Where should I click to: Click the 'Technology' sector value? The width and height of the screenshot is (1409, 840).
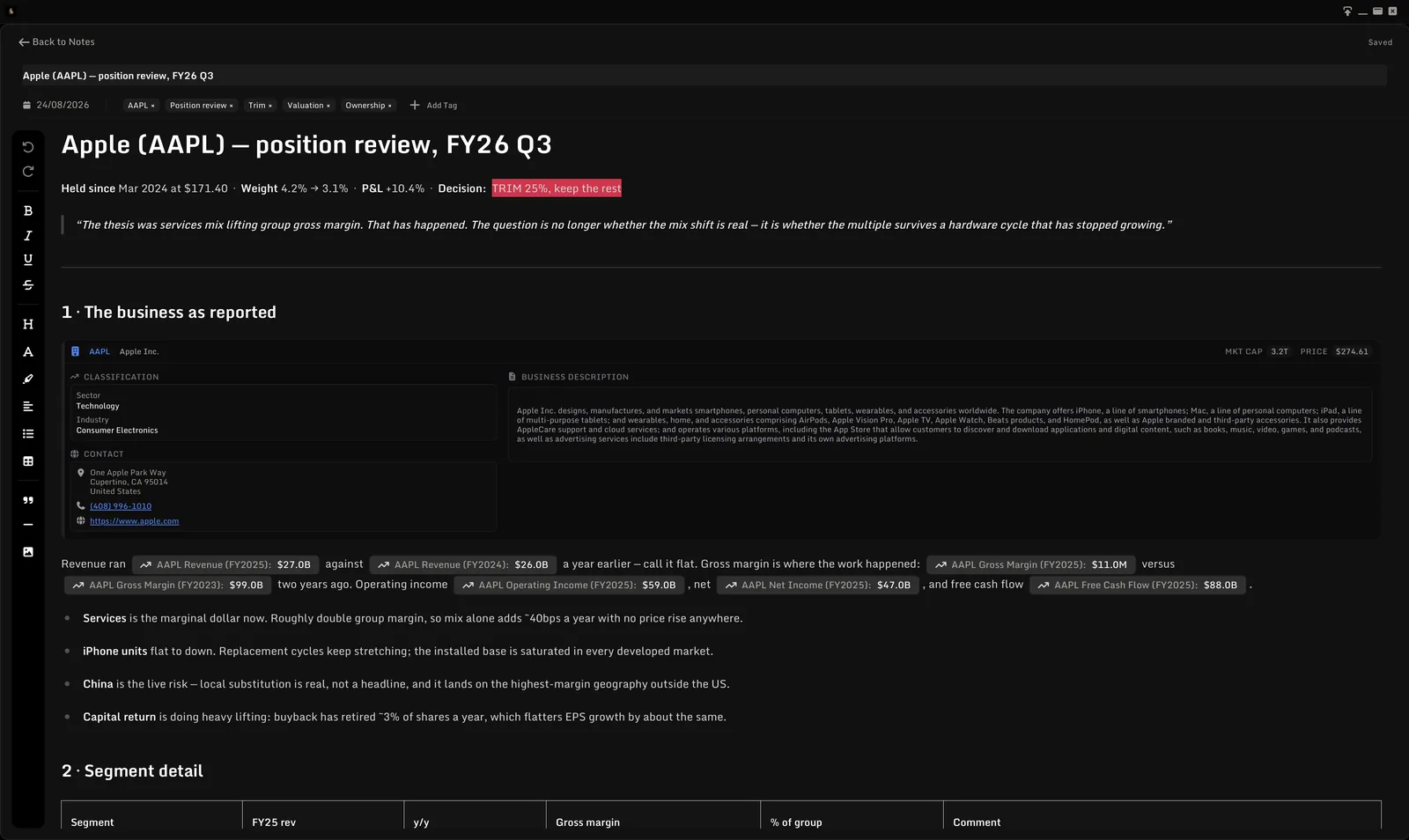pyautogui.click(x=98, y=406)
